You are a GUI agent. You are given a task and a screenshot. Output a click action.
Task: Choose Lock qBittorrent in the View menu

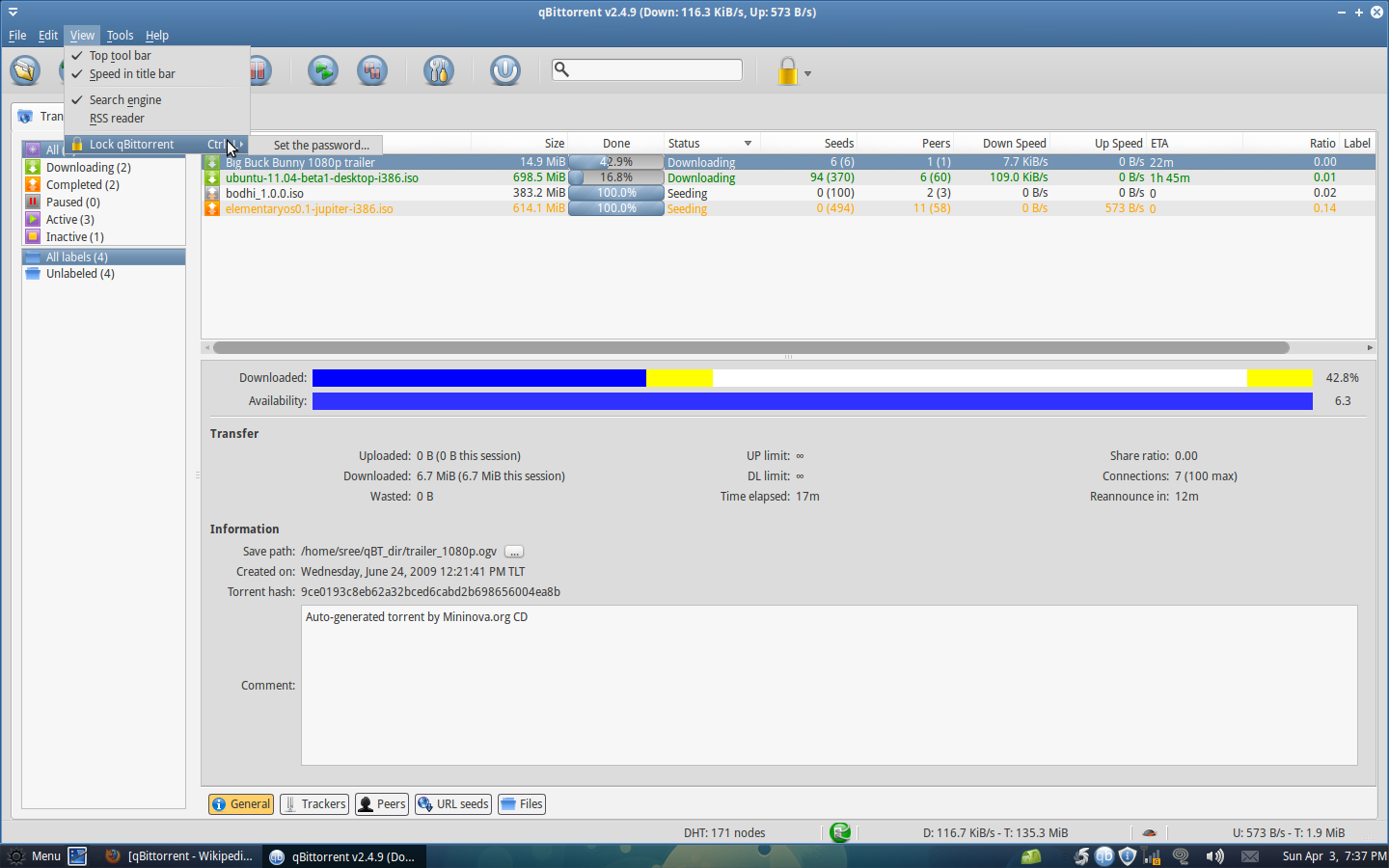coord(157,145)
